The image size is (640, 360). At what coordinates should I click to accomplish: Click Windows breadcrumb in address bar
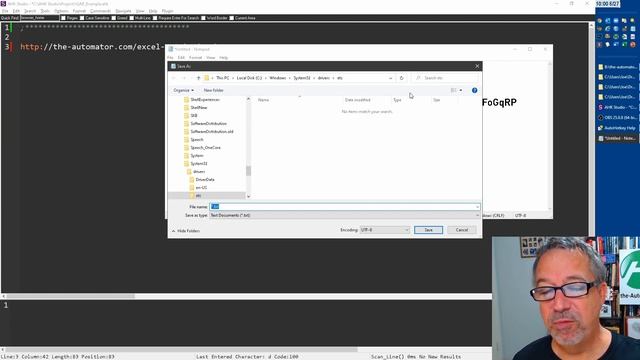click(278, 78)
